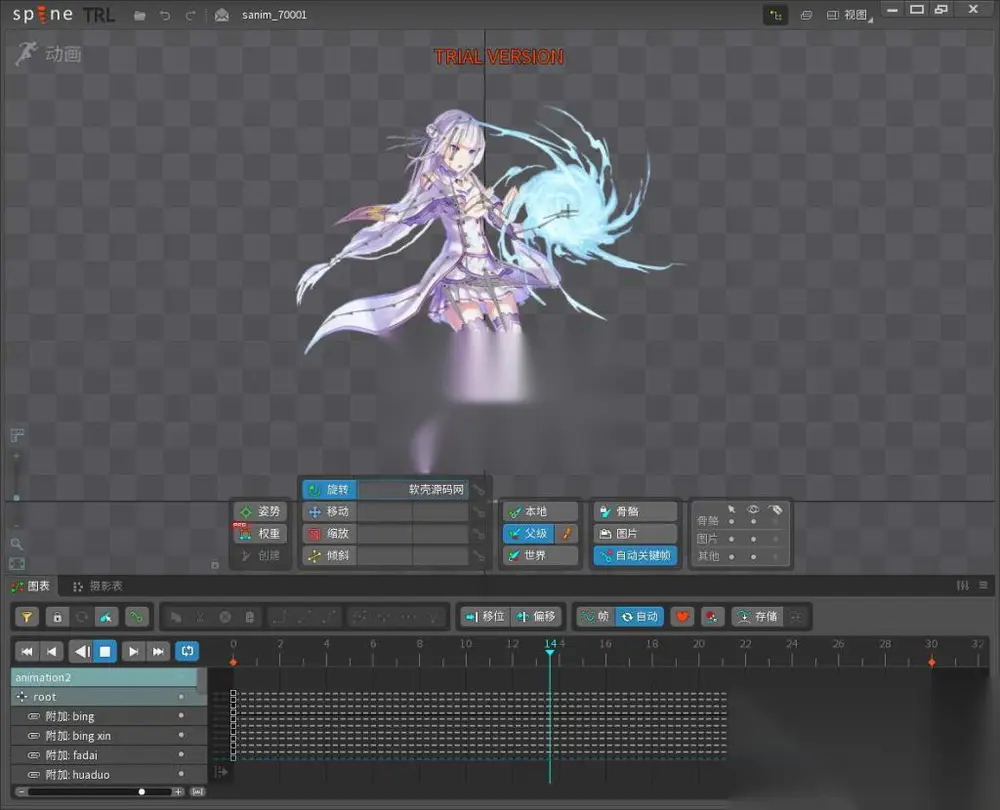1000x810 pixels.
Task: Toggle the loop playback button
Action: click(x=187, y=651)
